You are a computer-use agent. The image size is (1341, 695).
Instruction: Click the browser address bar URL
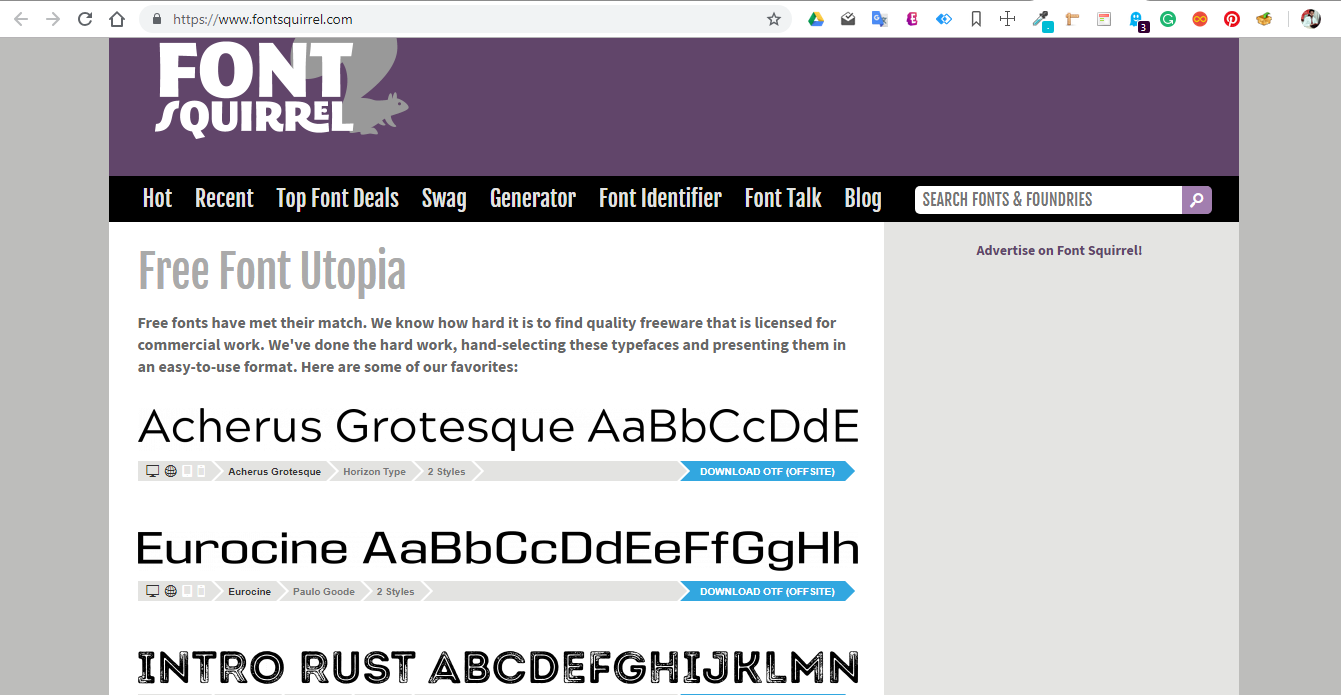[262, 19]
